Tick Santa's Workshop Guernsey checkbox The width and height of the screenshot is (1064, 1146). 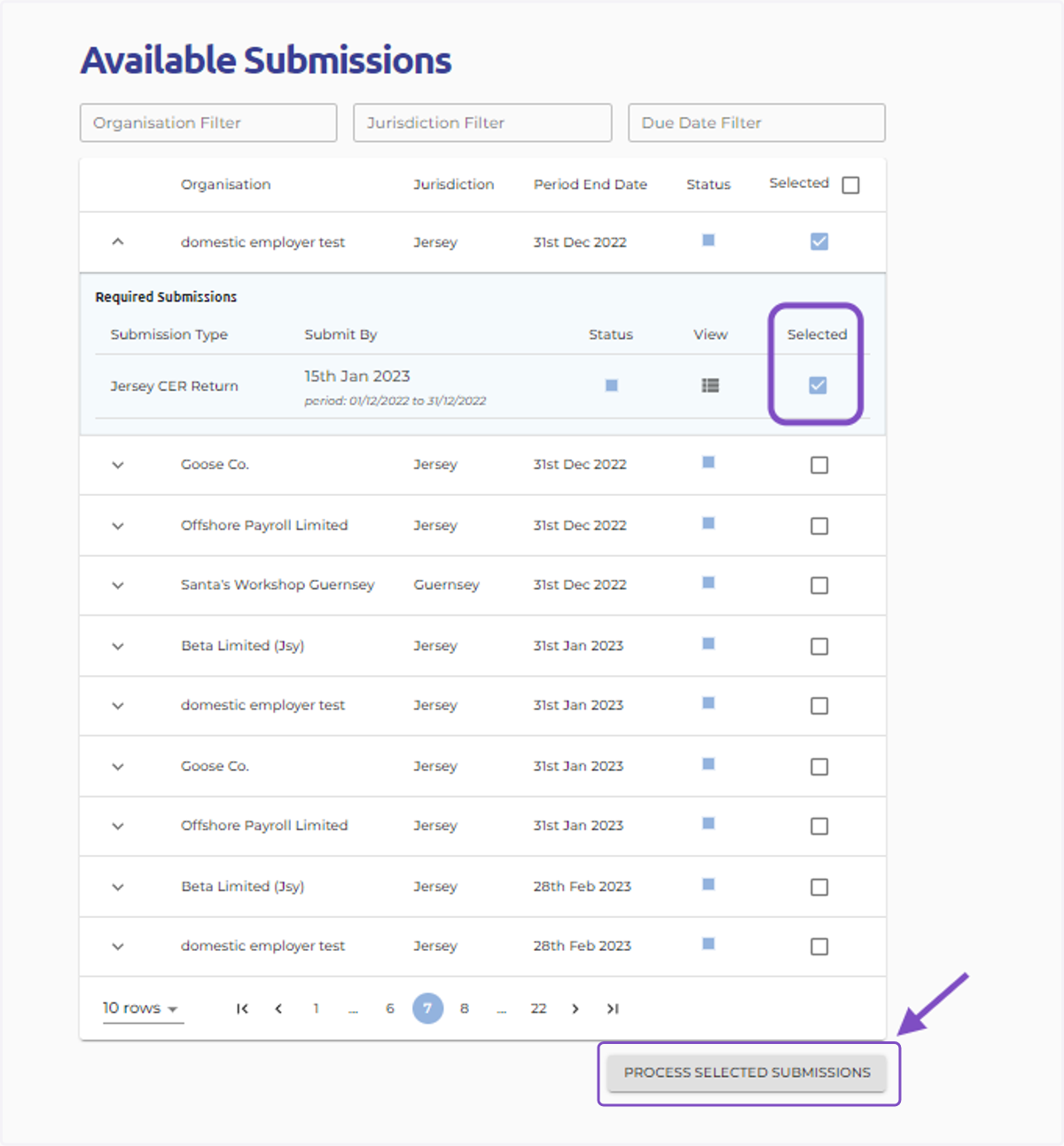(819, 585)
